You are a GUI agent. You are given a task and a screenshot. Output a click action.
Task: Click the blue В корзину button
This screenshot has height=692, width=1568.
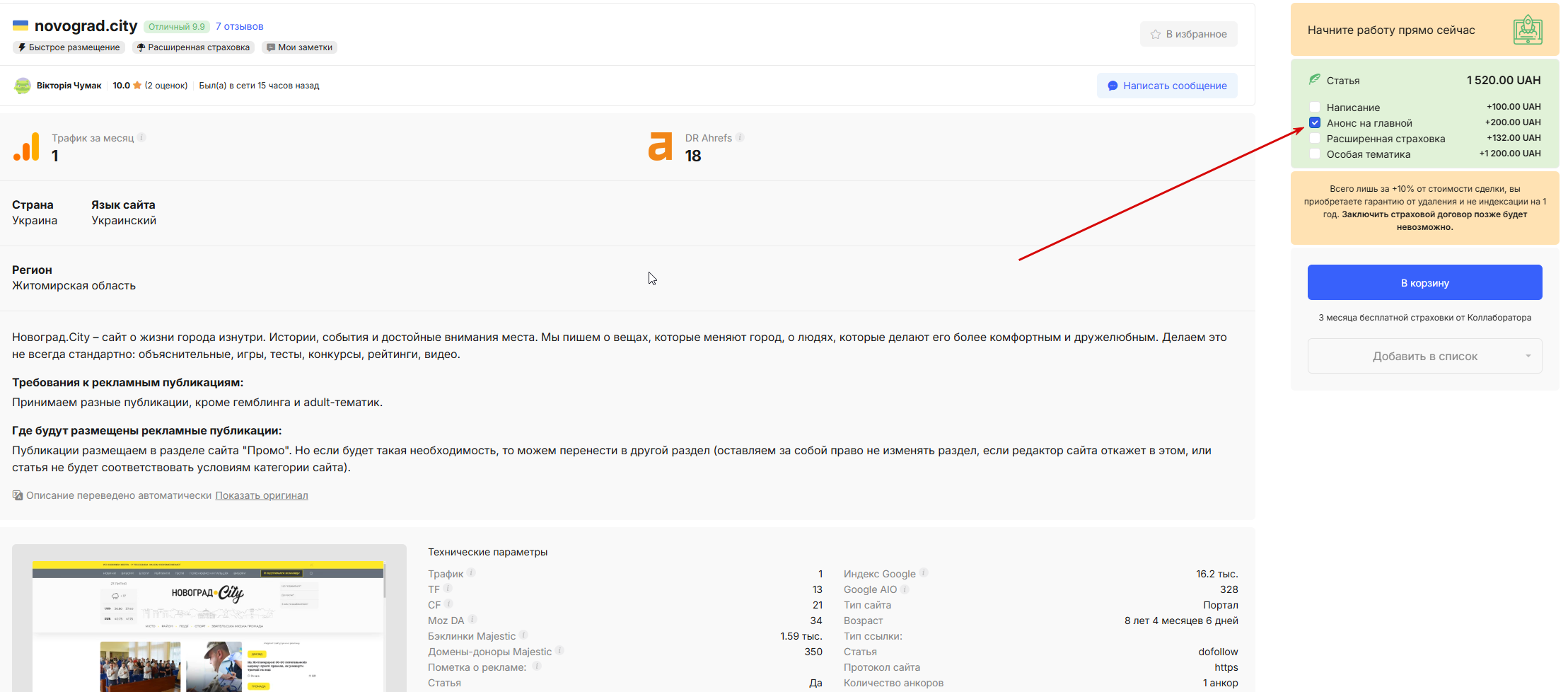[1424, 282]
